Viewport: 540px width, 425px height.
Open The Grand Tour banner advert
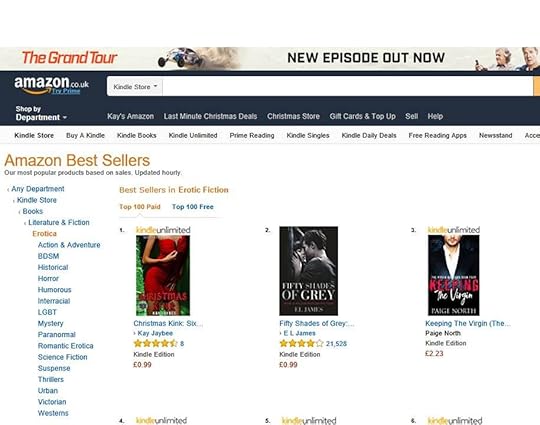270,58
